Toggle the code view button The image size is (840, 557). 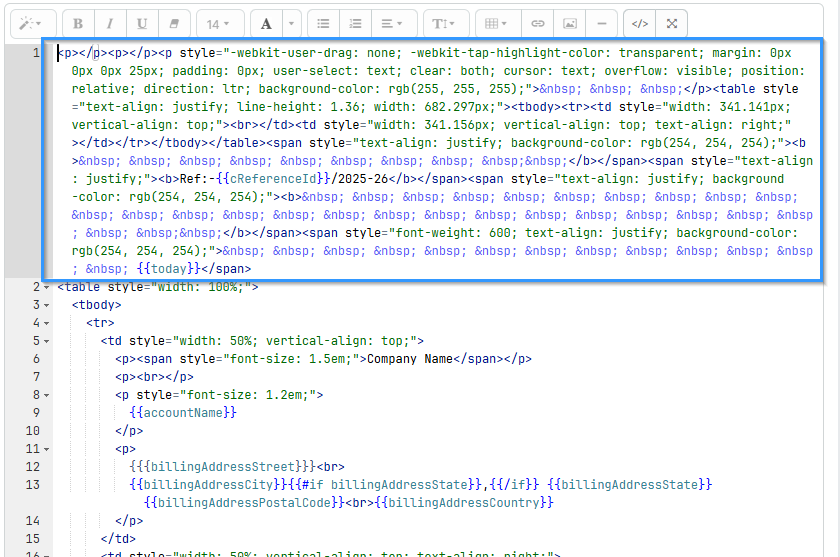(640, 23)
